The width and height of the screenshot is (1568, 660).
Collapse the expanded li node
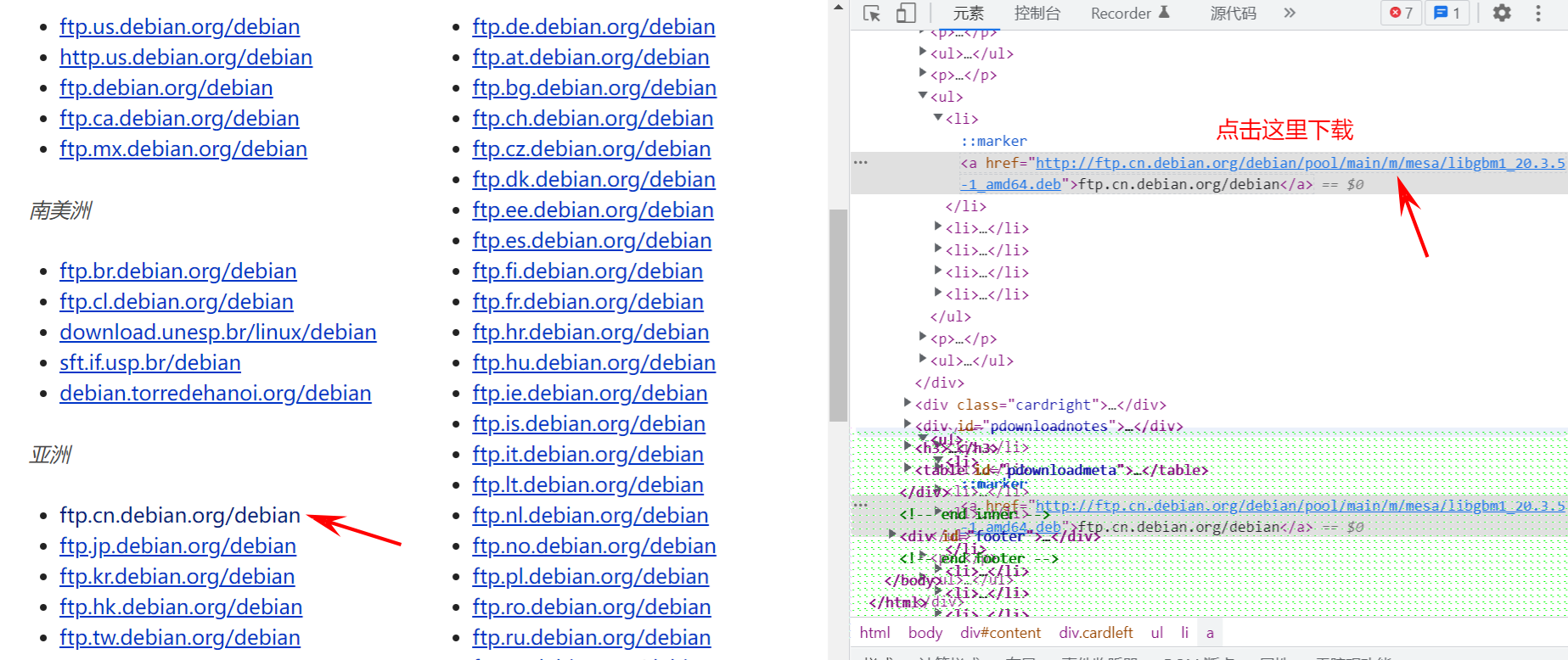938,118
